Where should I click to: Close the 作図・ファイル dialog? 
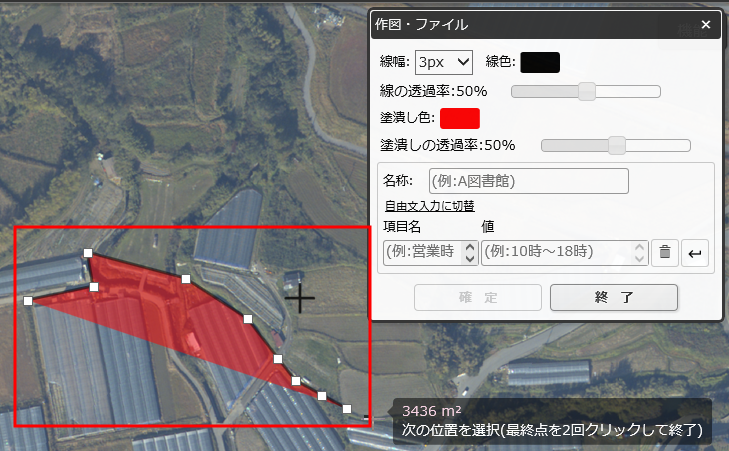(x=706, y=25)
